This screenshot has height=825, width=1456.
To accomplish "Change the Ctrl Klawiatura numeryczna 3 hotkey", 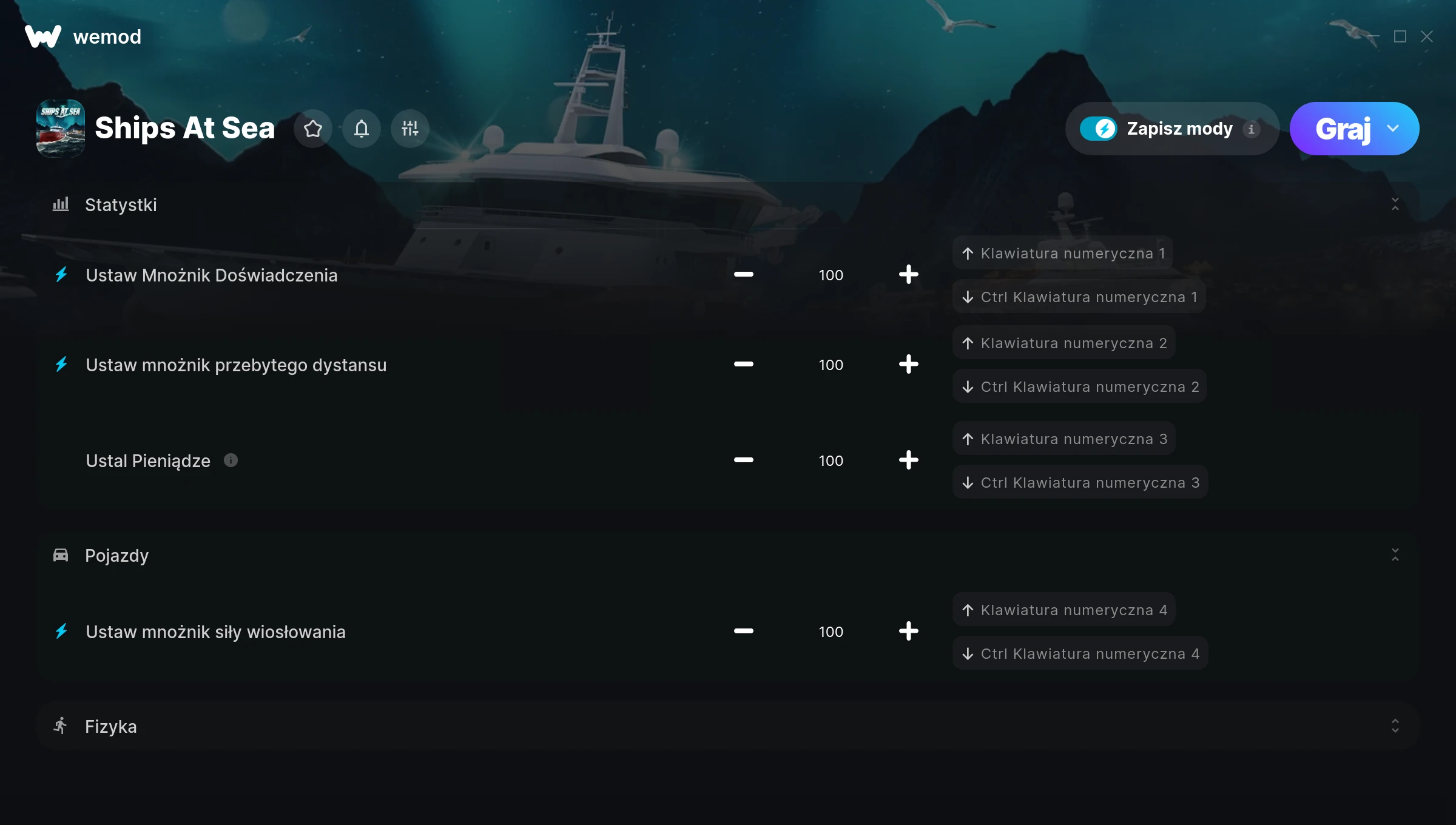I will click(1080, 482).
